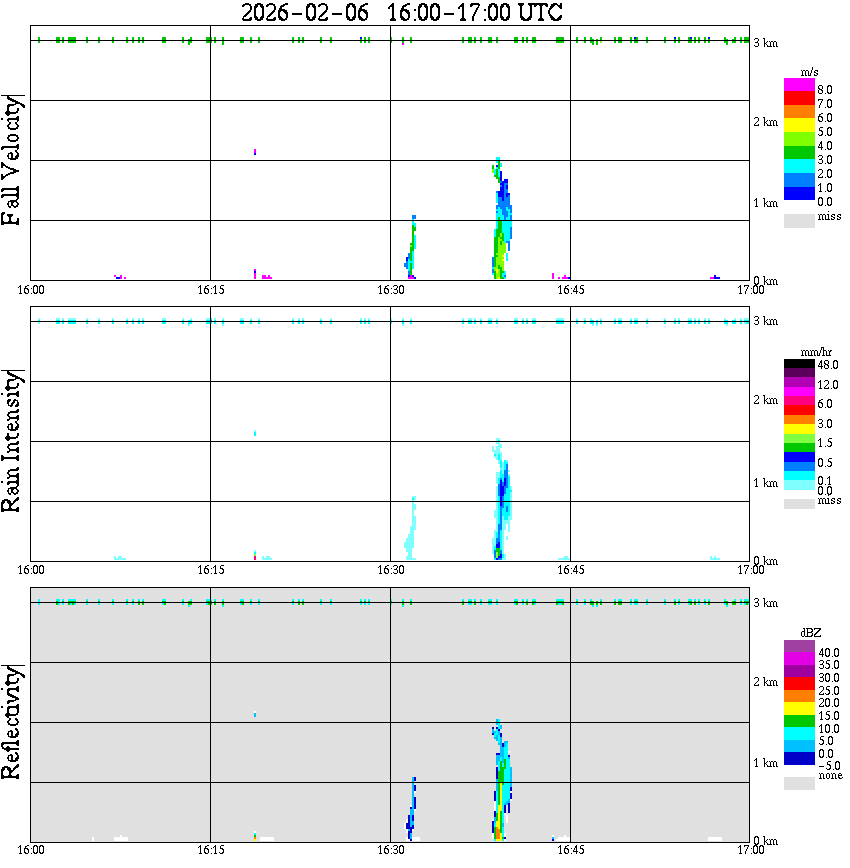Click the date and time title at top
850x868 pixels.
click(401, 13)
